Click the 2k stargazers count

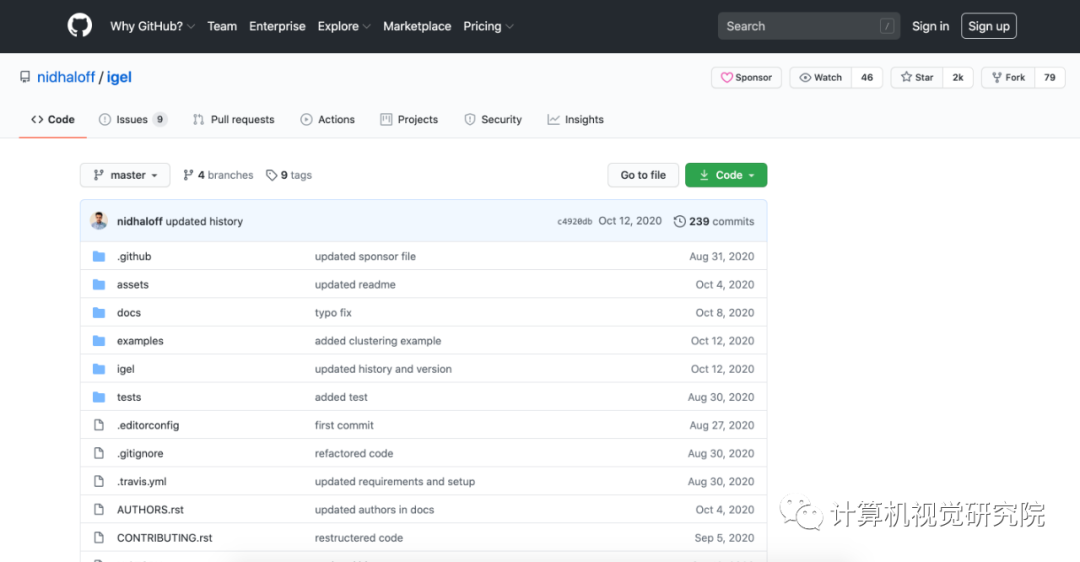pos(957,77)
